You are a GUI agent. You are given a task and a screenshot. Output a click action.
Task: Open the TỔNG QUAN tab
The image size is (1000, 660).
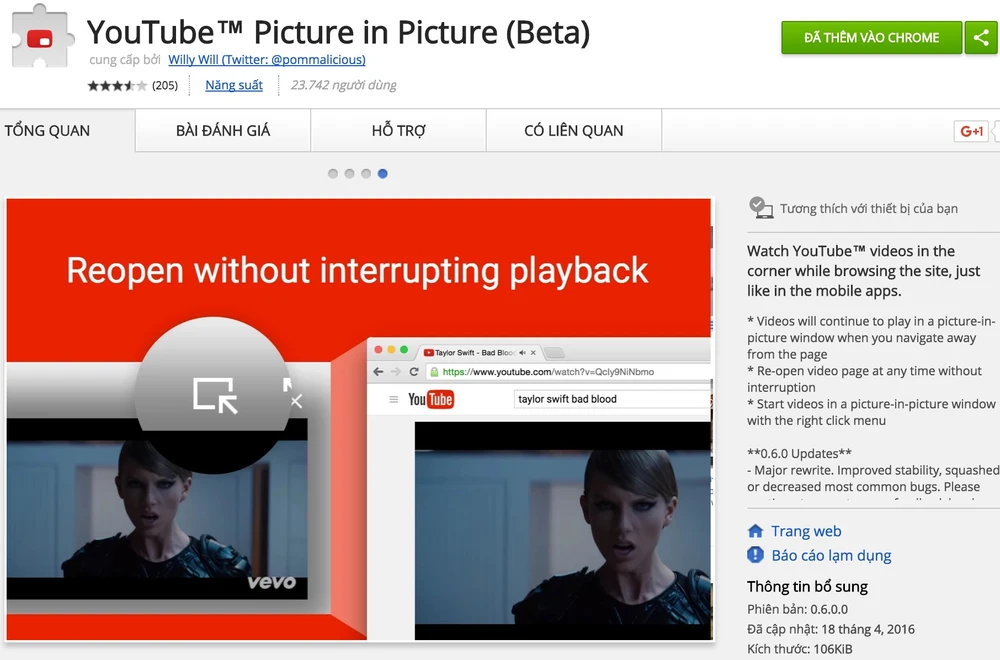pos(48,131)
